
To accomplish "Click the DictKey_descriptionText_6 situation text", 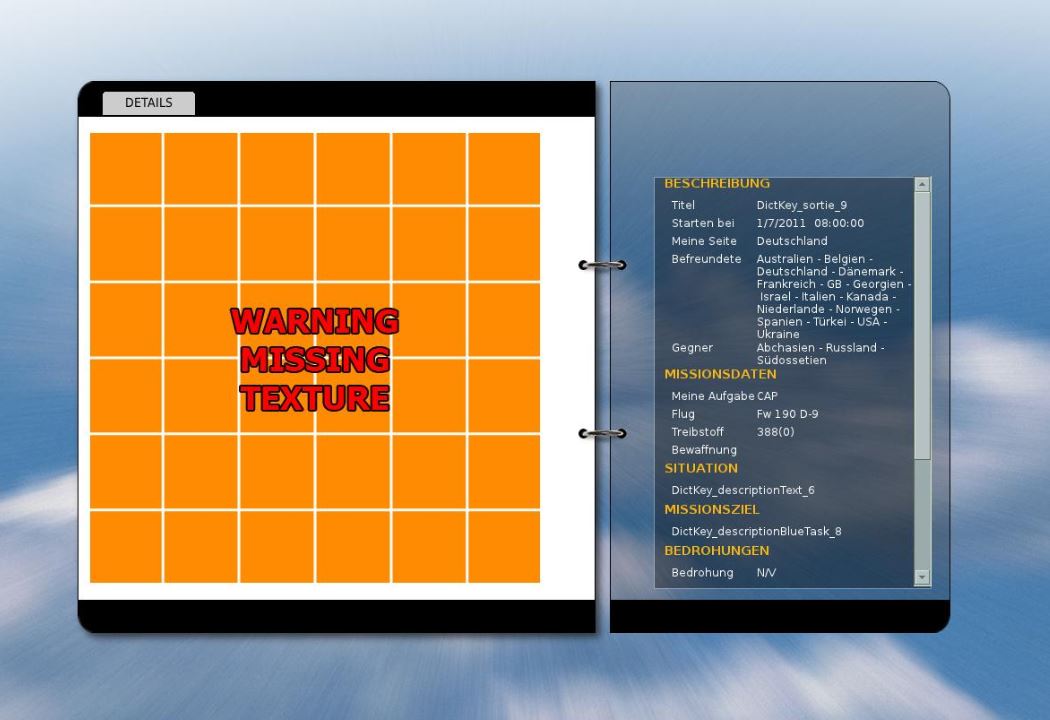I will tap(743, 490).
